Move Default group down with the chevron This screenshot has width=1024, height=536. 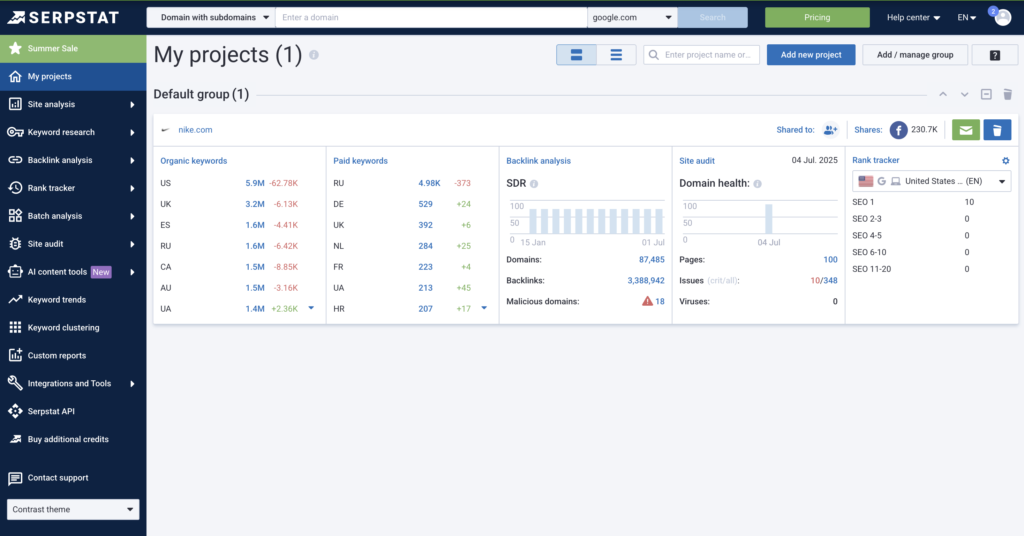pyautogui.click(x=965, y=95)
